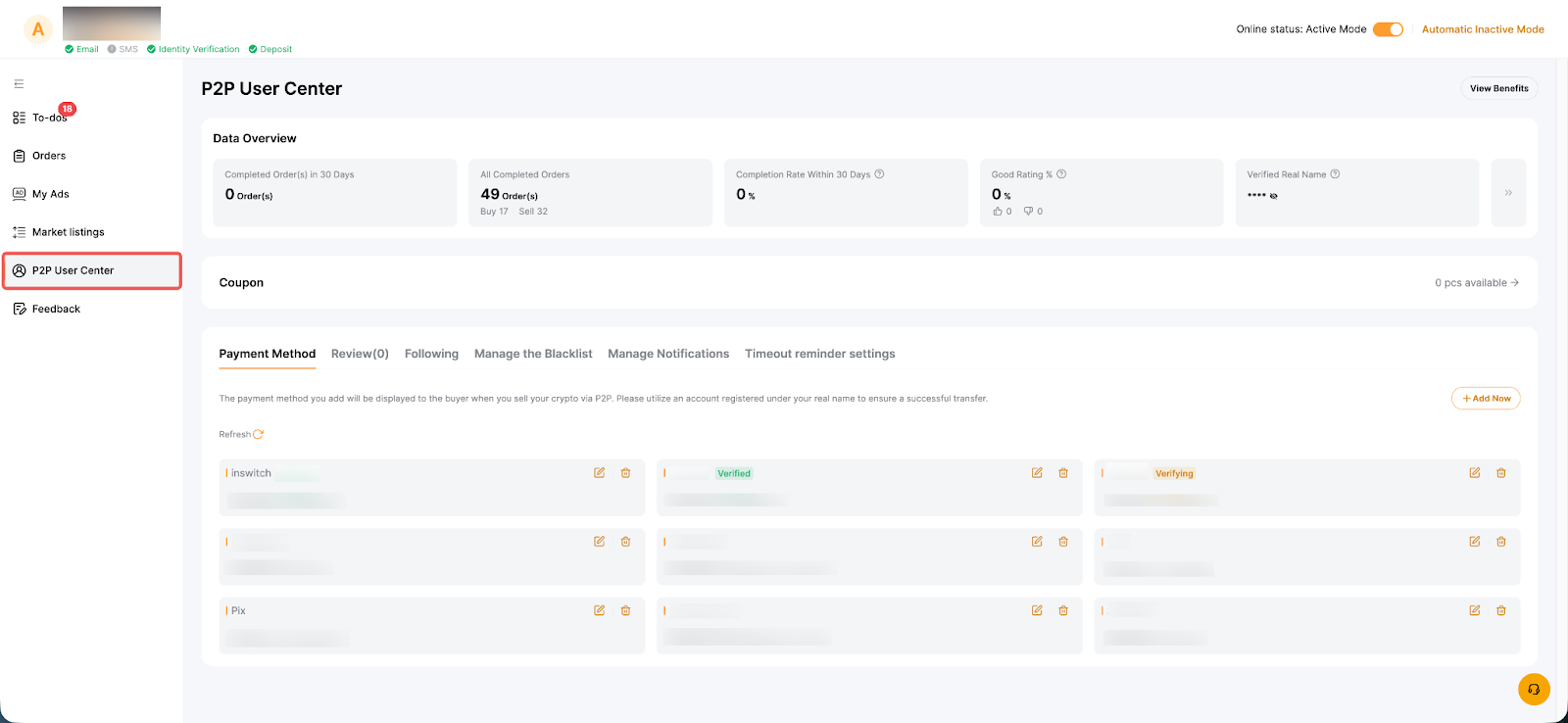Delete the Pix payment method via trash icon
This screenshot has width=1568, height=723.
point(625,610)
